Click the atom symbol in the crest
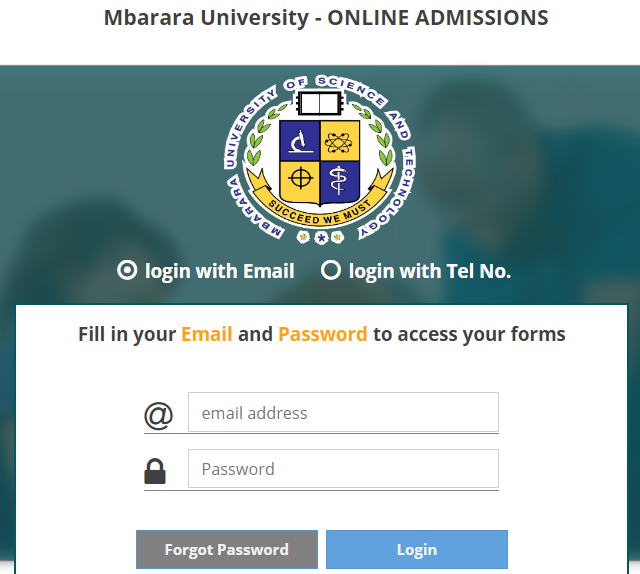Screen dimensions: 640x574 tap(340, 141)
